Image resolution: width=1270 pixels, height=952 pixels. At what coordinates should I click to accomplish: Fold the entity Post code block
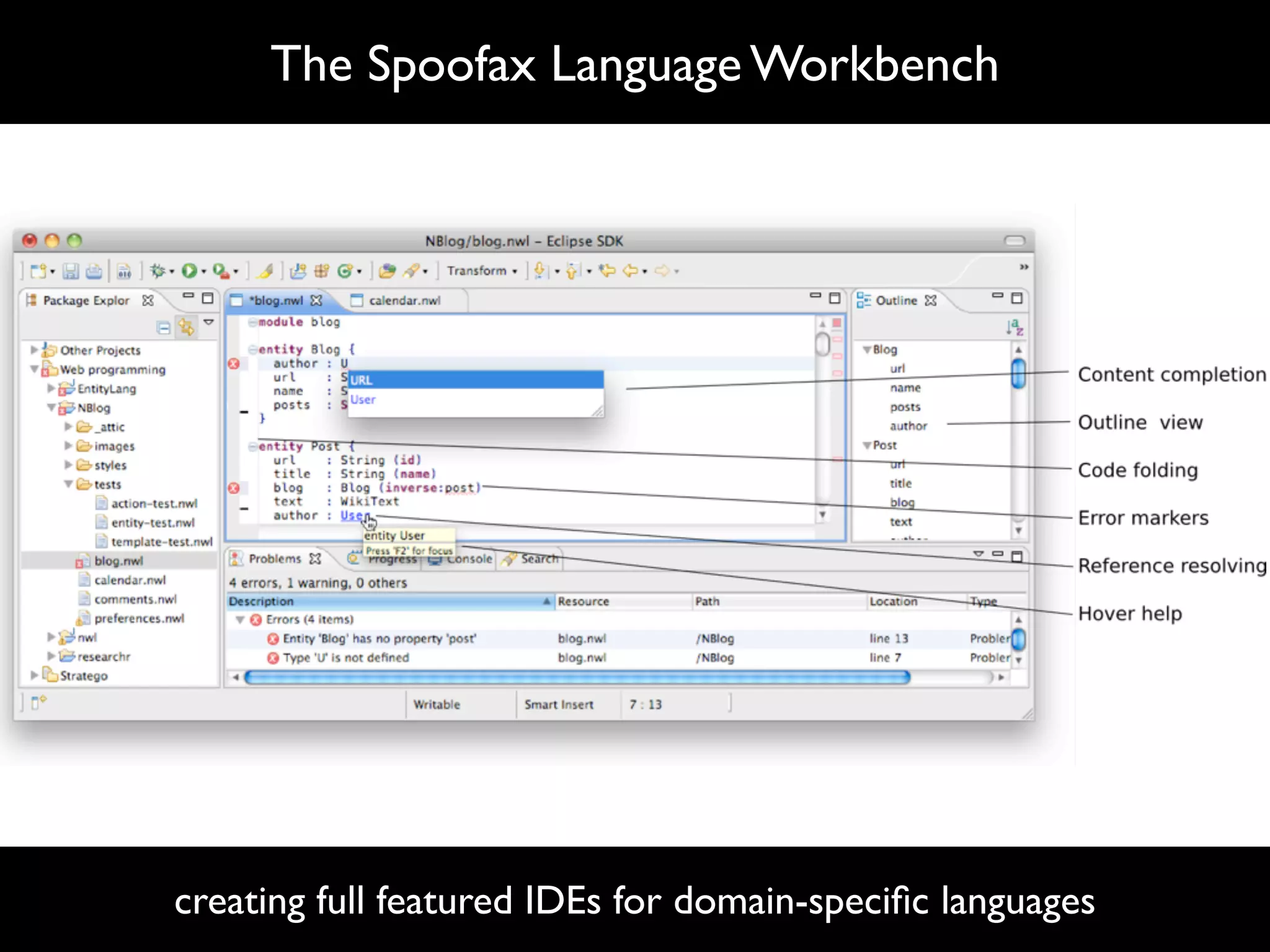[252, 446]
